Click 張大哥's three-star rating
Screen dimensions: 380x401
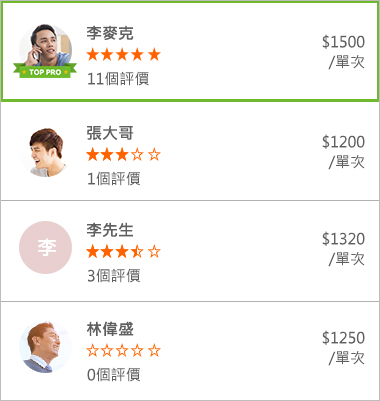point(124,155)
